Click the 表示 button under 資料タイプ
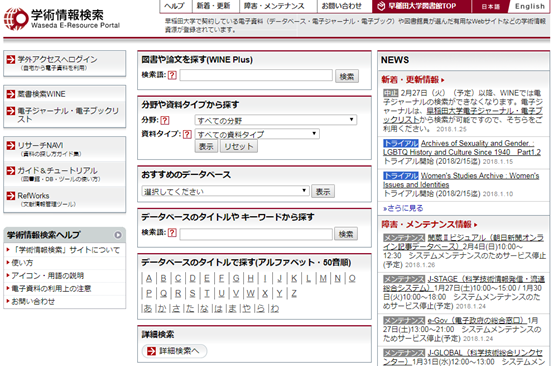553x366 pixels. click(x=206, y=146)
